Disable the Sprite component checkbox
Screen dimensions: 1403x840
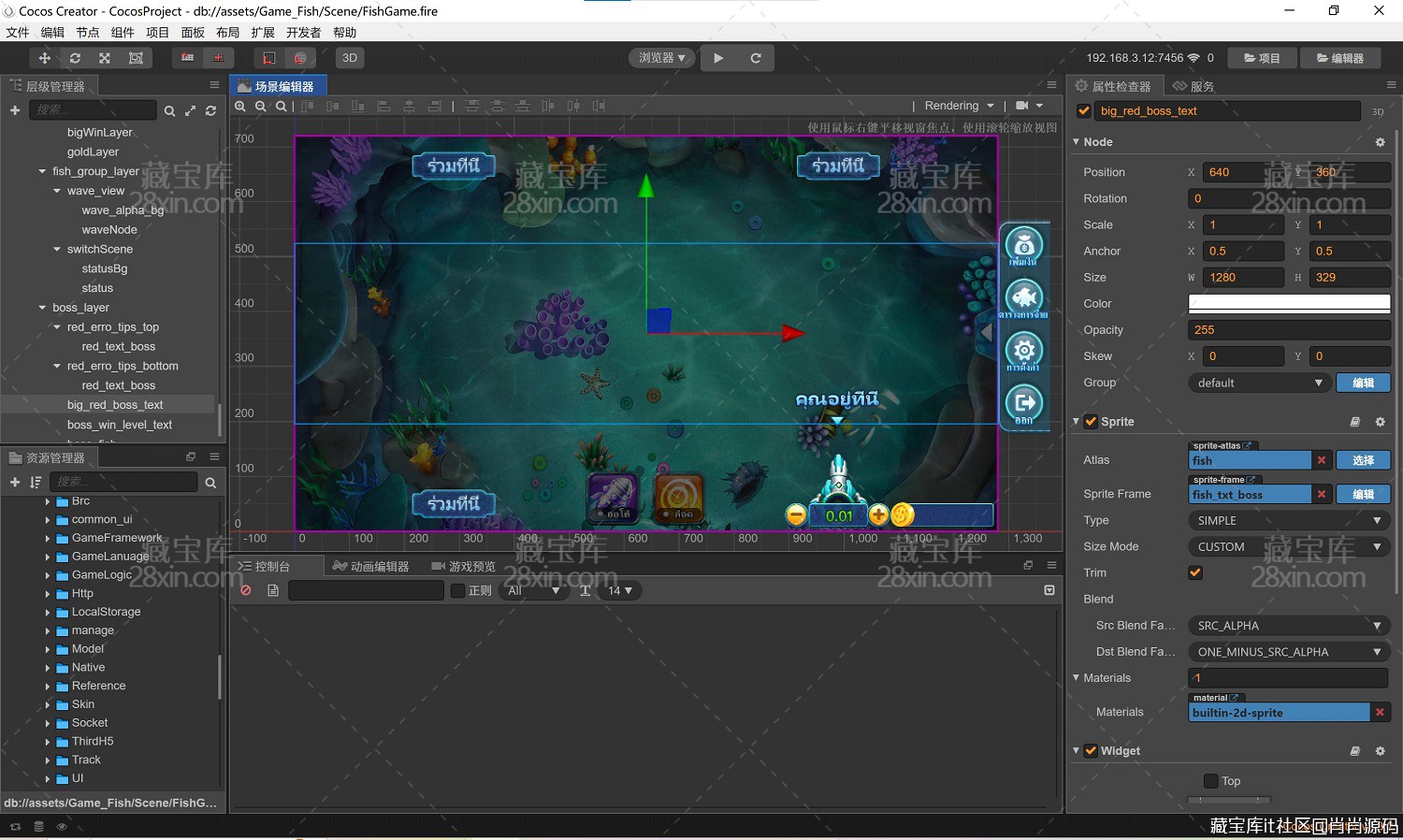(x=1091, y=422)
